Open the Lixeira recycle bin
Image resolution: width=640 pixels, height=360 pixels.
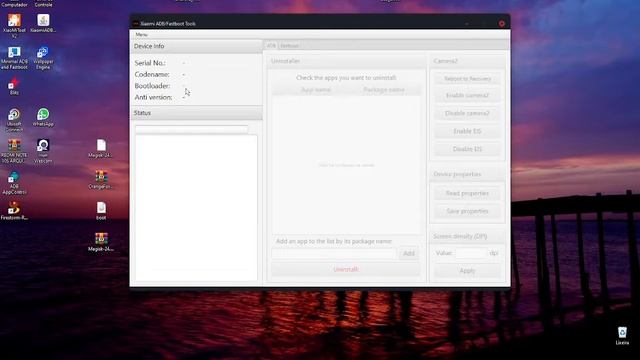pos(622,336)
